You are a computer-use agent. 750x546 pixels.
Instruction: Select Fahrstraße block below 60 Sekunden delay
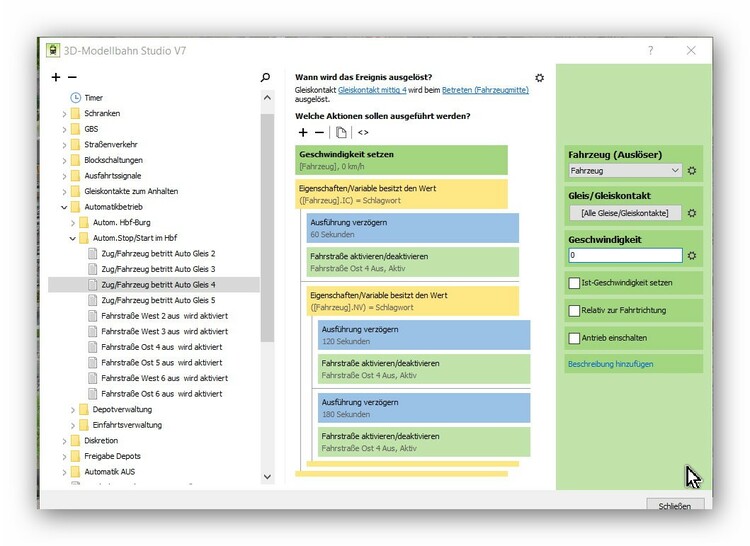412,262
